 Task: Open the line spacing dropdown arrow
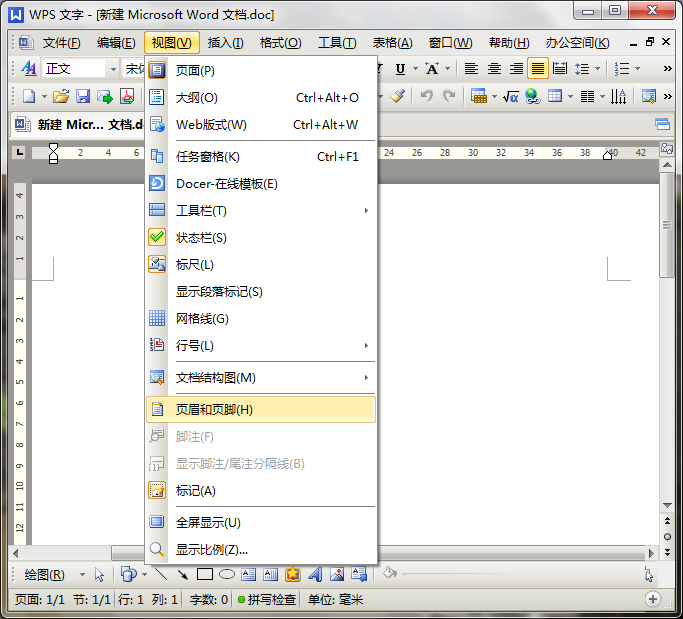[598, 69]
